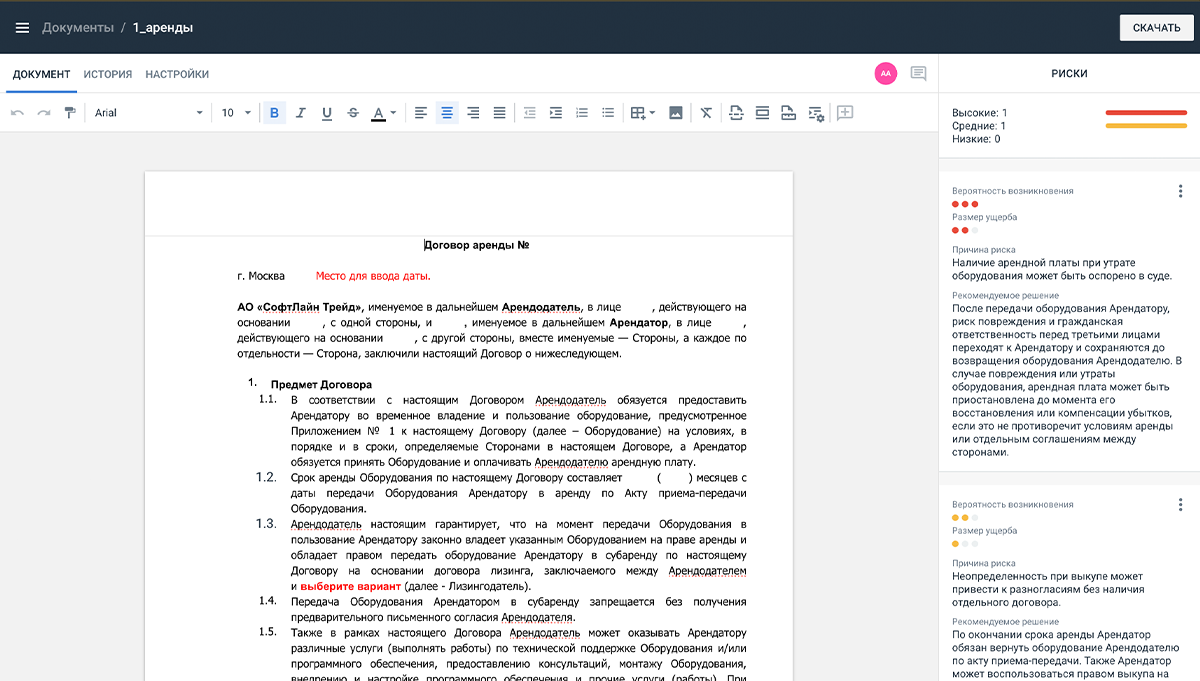1200x681 pixels.
Task: Click the red 'выберите вариант' placeholder
Action: (x=350, y=586)
